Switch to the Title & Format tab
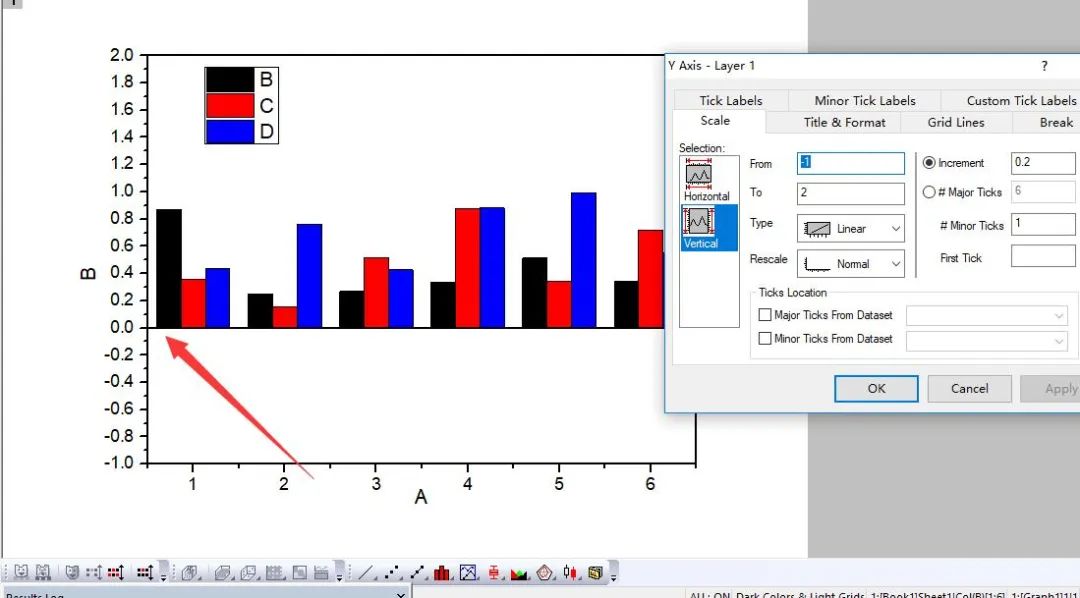This screenshot has width=1080, height=598. coord(844,123)
